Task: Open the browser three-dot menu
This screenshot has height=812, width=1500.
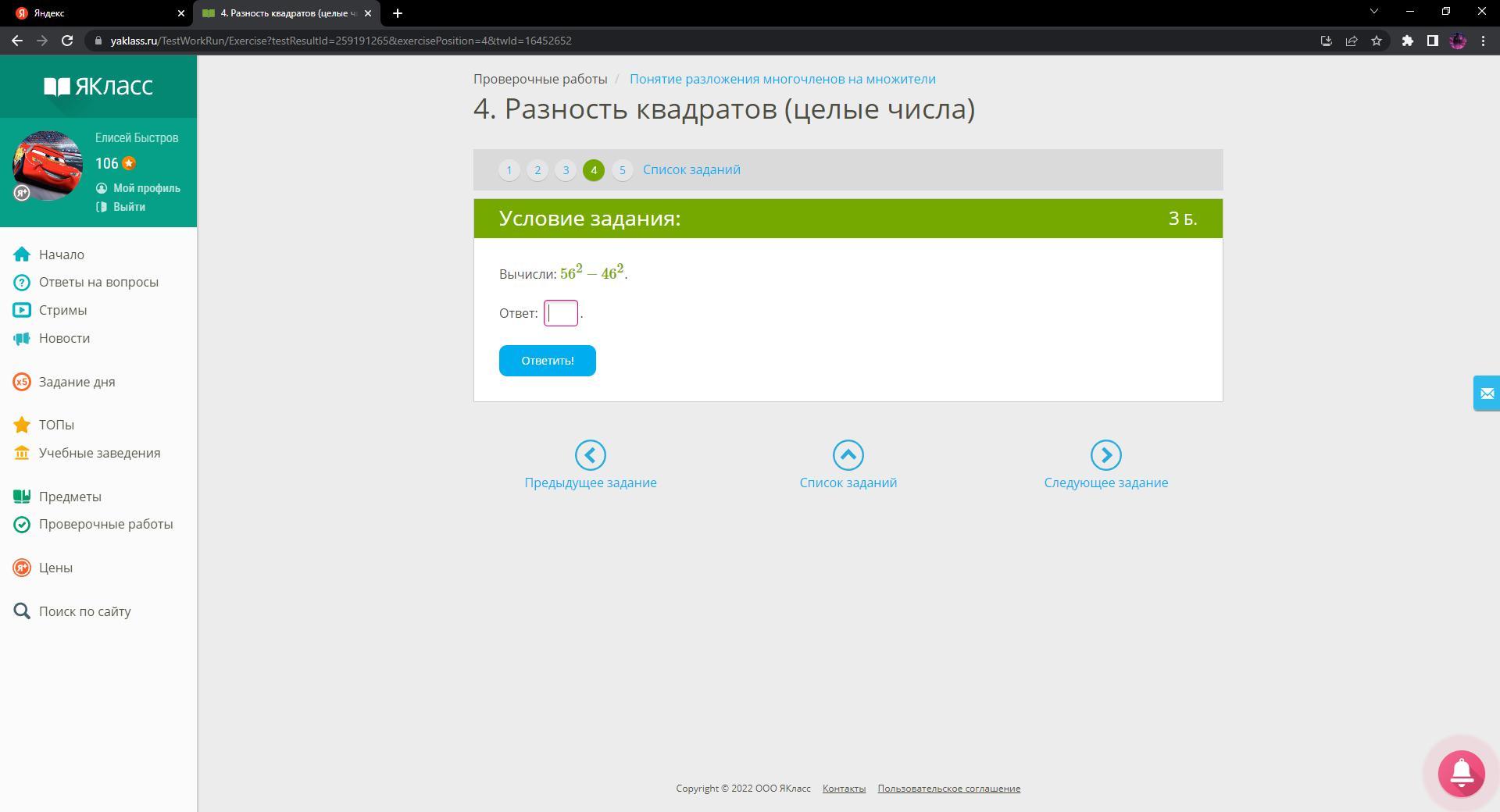Action: 1483,41
